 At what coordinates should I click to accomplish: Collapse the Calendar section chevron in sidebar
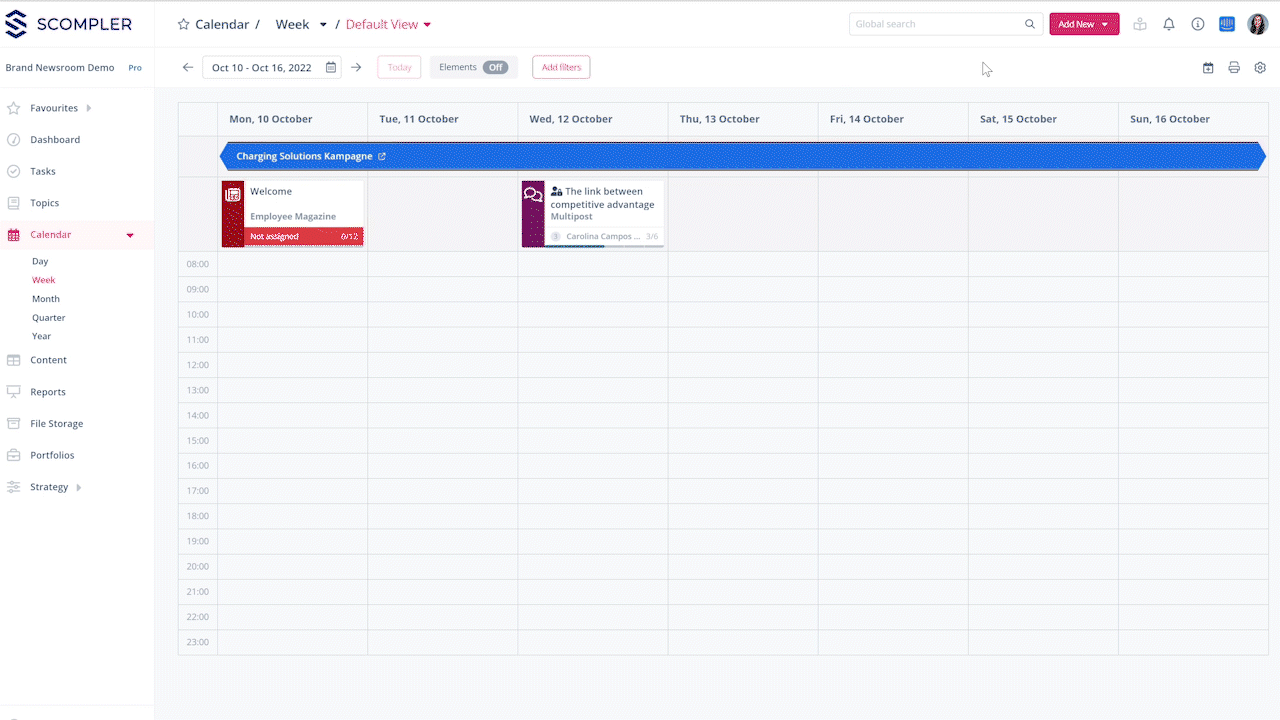tap(129, 234)
